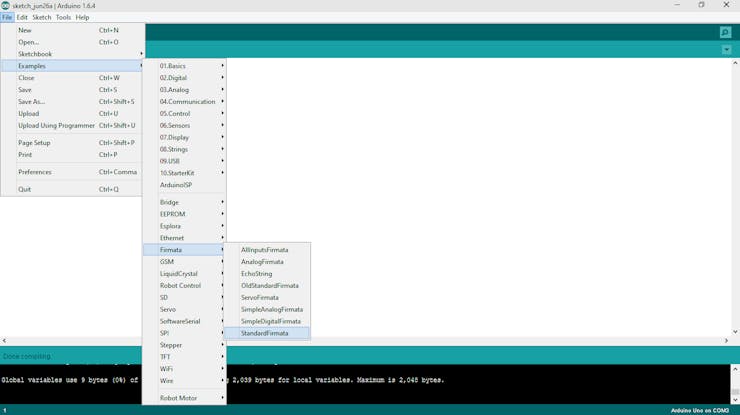Choose ServoFirmata from Firmata list
Image resolution: width=740 pixels, height=415 pixels.
pos(259,297)
